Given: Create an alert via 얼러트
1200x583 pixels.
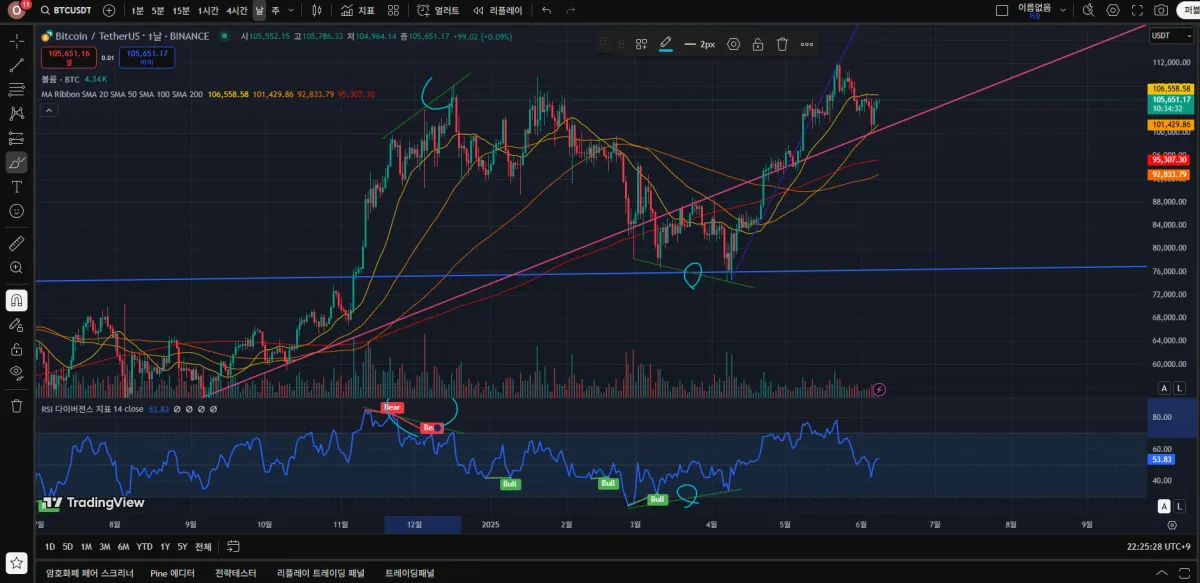Looking at the screenshot, I should click(x=438, y=10).
